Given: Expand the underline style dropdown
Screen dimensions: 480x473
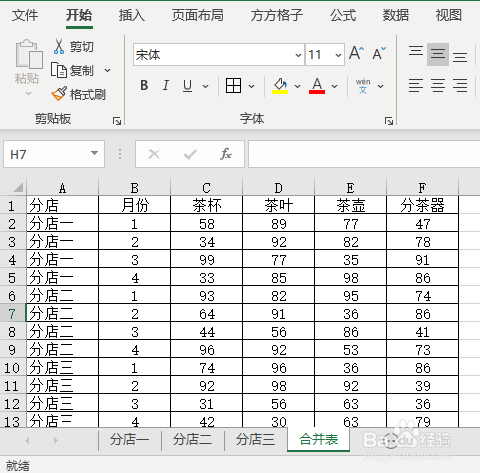Looking at the screenshot, I should coord(206,86).
